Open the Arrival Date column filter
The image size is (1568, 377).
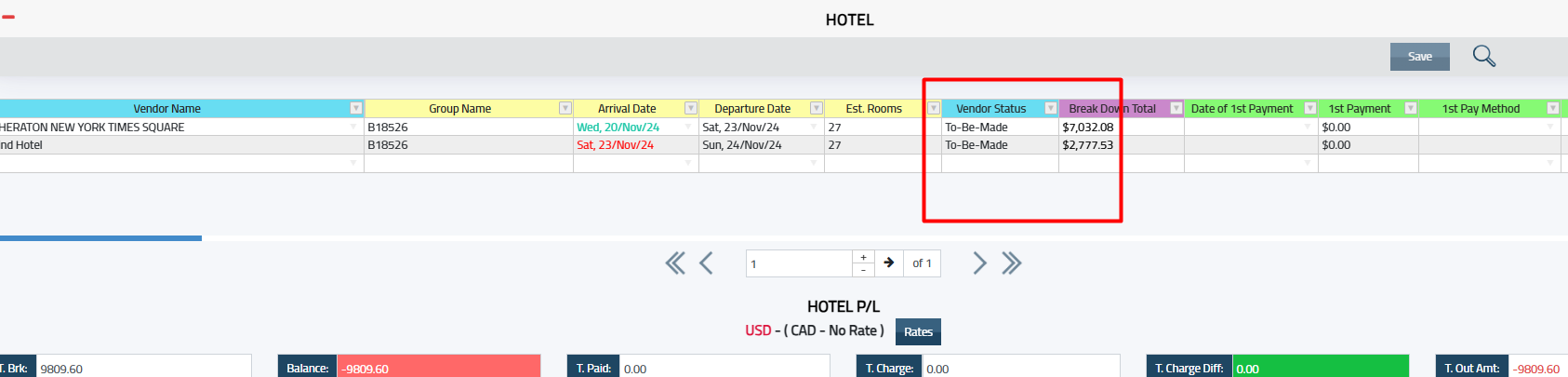pyautogui.click(x=690, y=109)
